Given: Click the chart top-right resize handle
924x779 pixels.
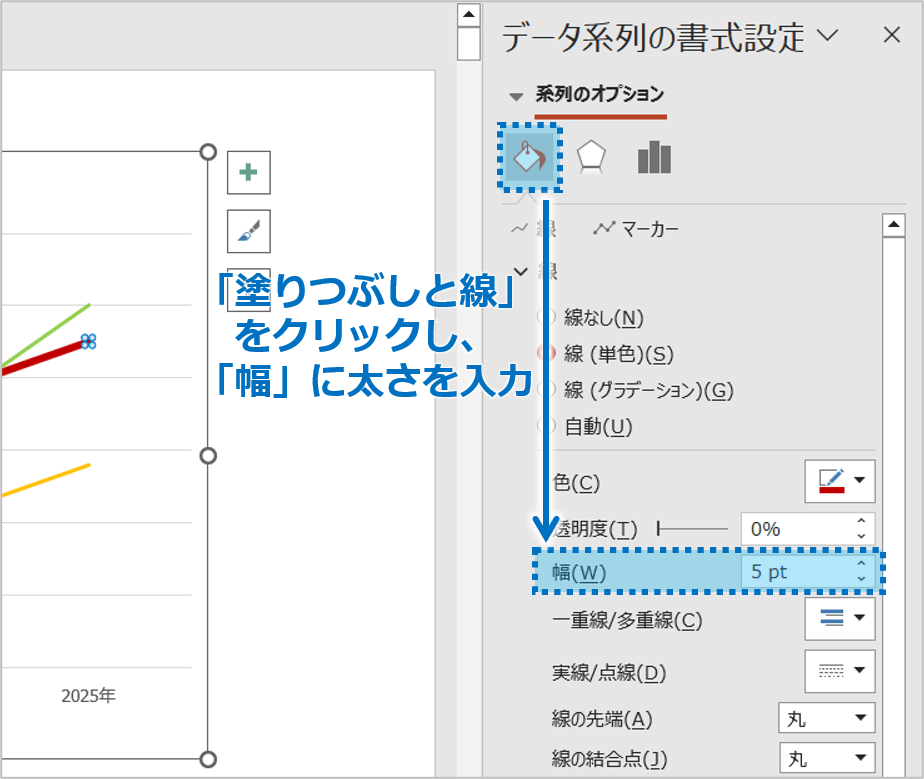Looking at the screenshot, I should point(208,152).
